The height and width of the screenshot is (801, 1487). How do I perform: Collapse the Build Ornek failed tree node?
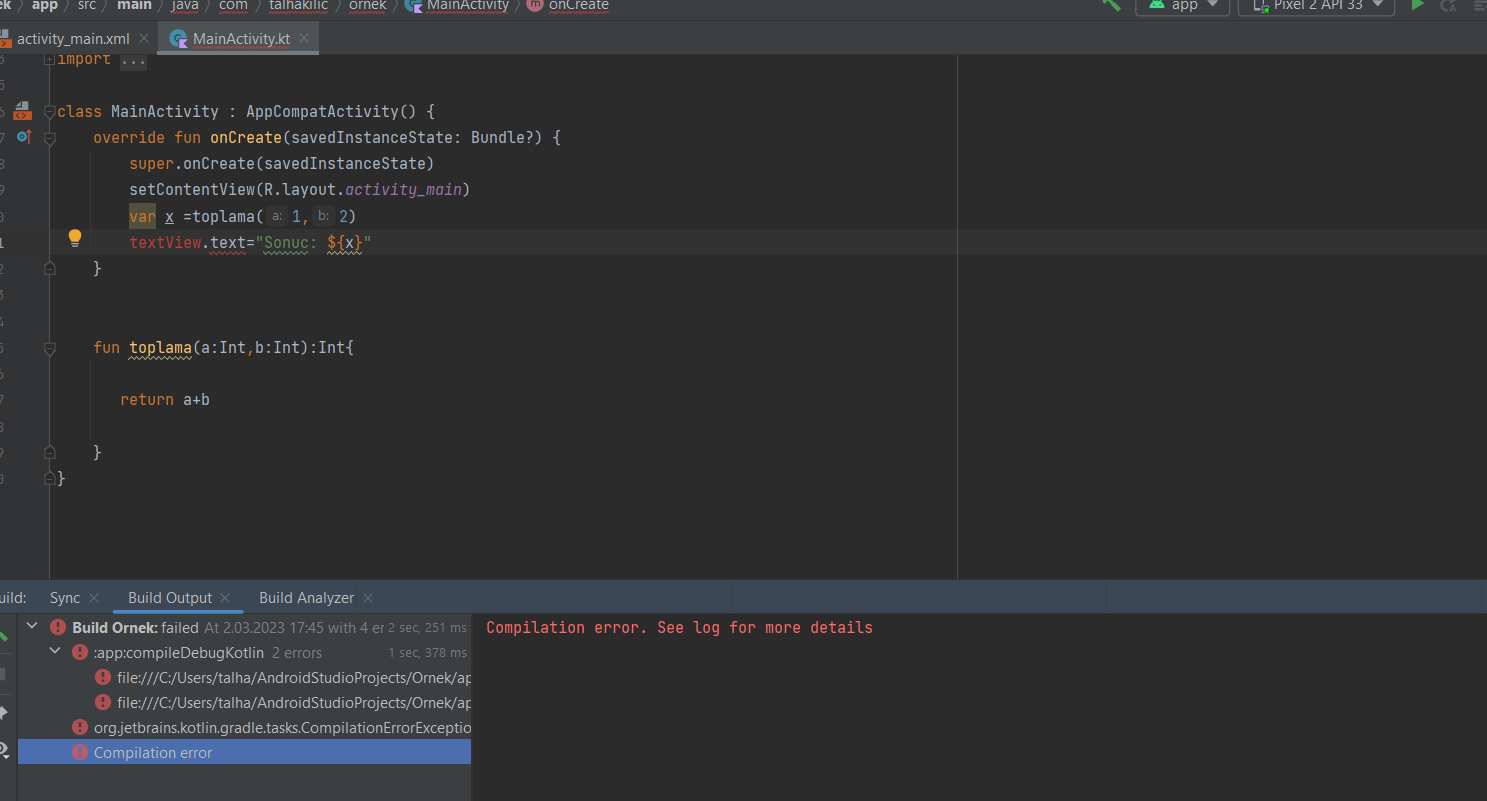click(x=32, y=627)
